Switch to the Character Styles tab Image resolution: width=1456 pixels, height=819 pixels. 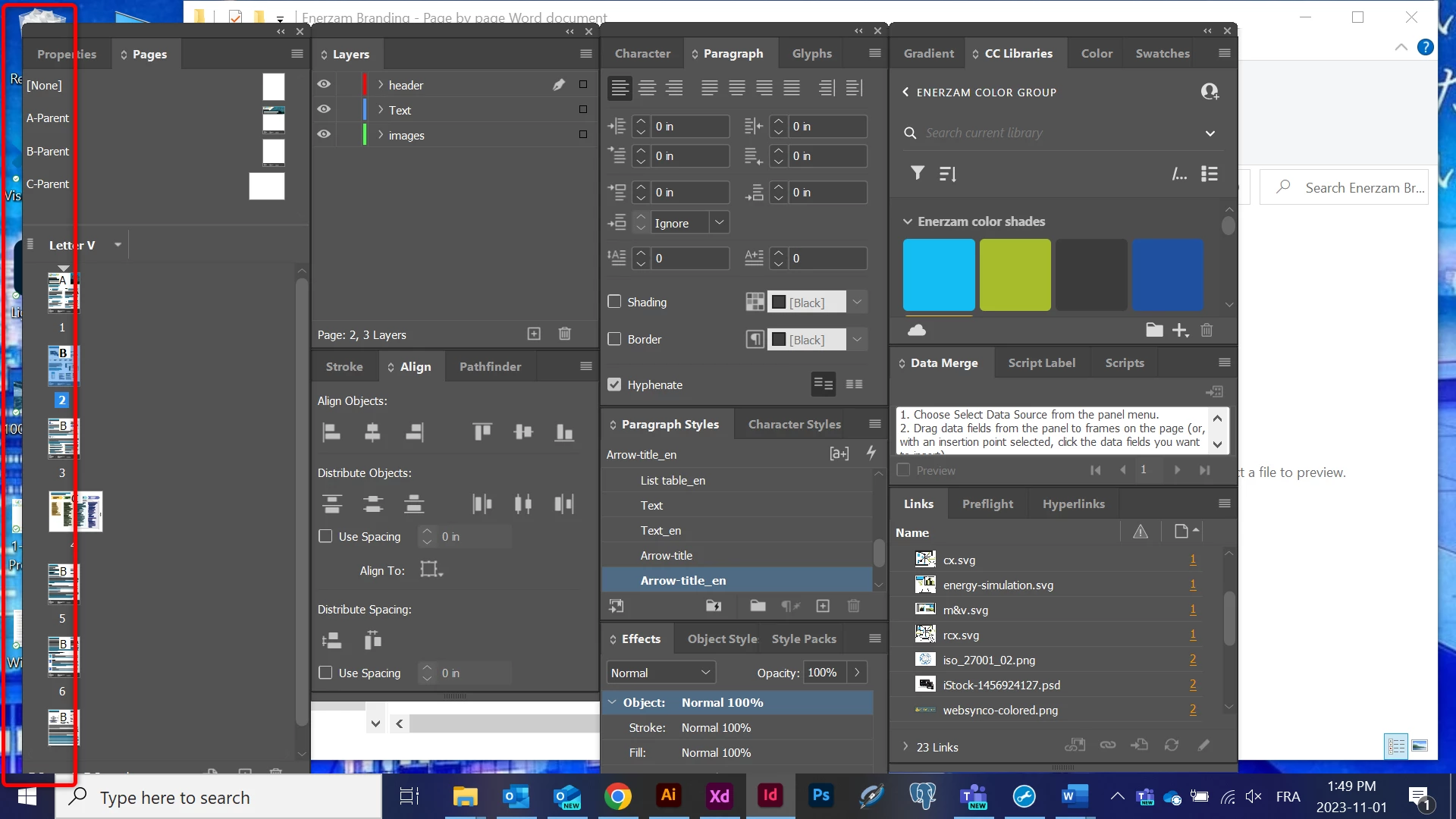[x=794, y=425]
